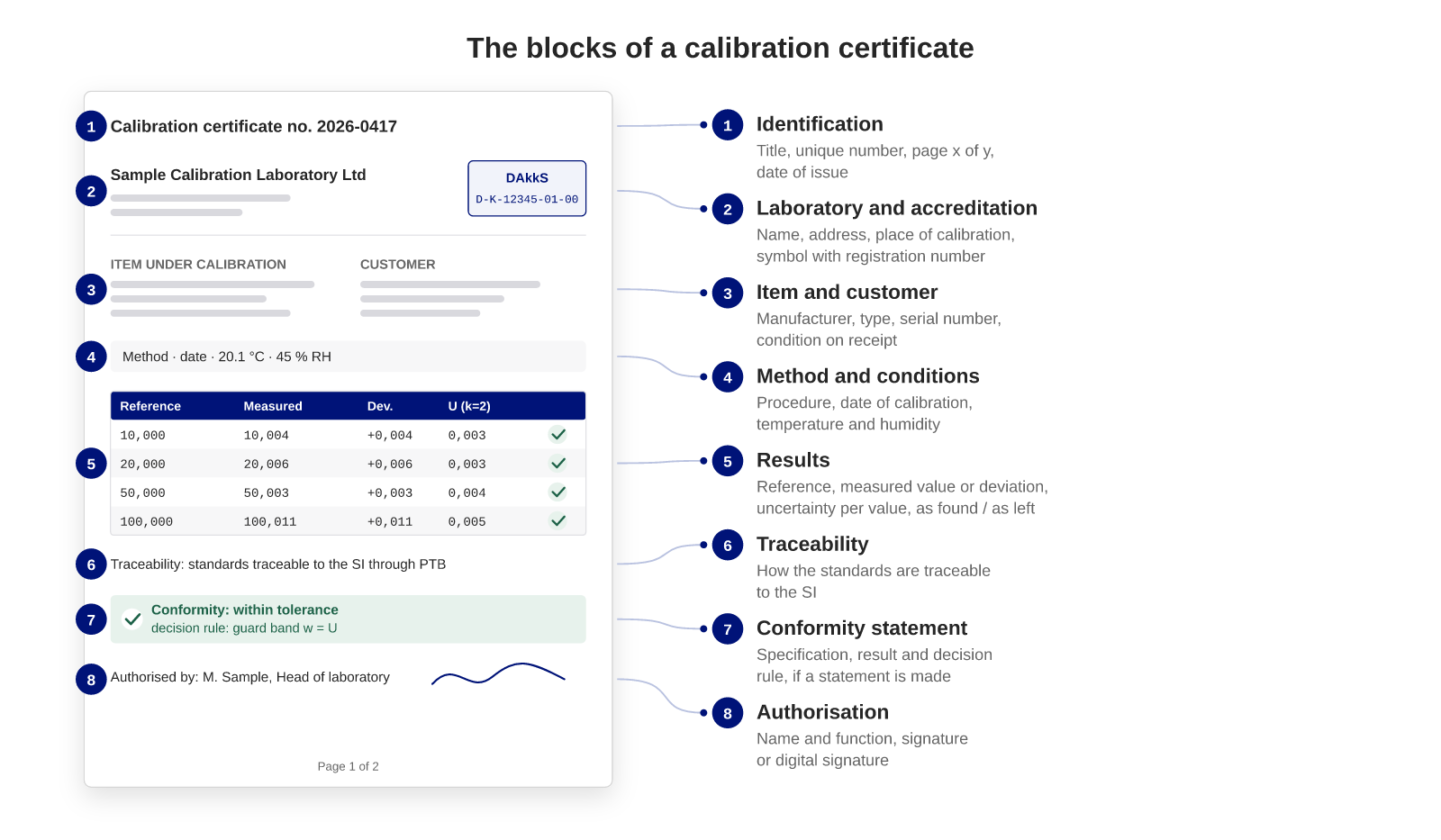This screenshot has width=1441, height=840.
Task: Click the check mark in the 50,000 row
Action: [x=558, y=492]
